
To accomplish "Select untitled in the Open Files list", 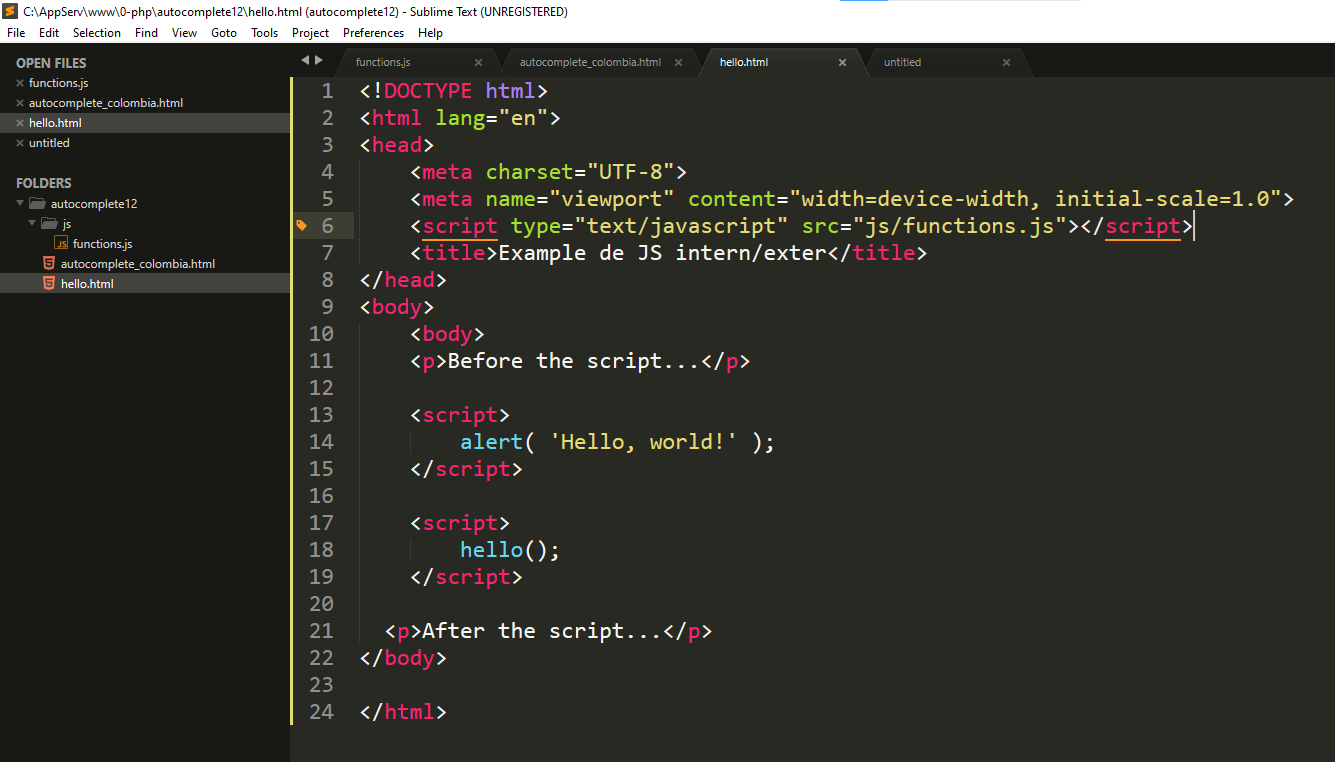I will 49,143.
